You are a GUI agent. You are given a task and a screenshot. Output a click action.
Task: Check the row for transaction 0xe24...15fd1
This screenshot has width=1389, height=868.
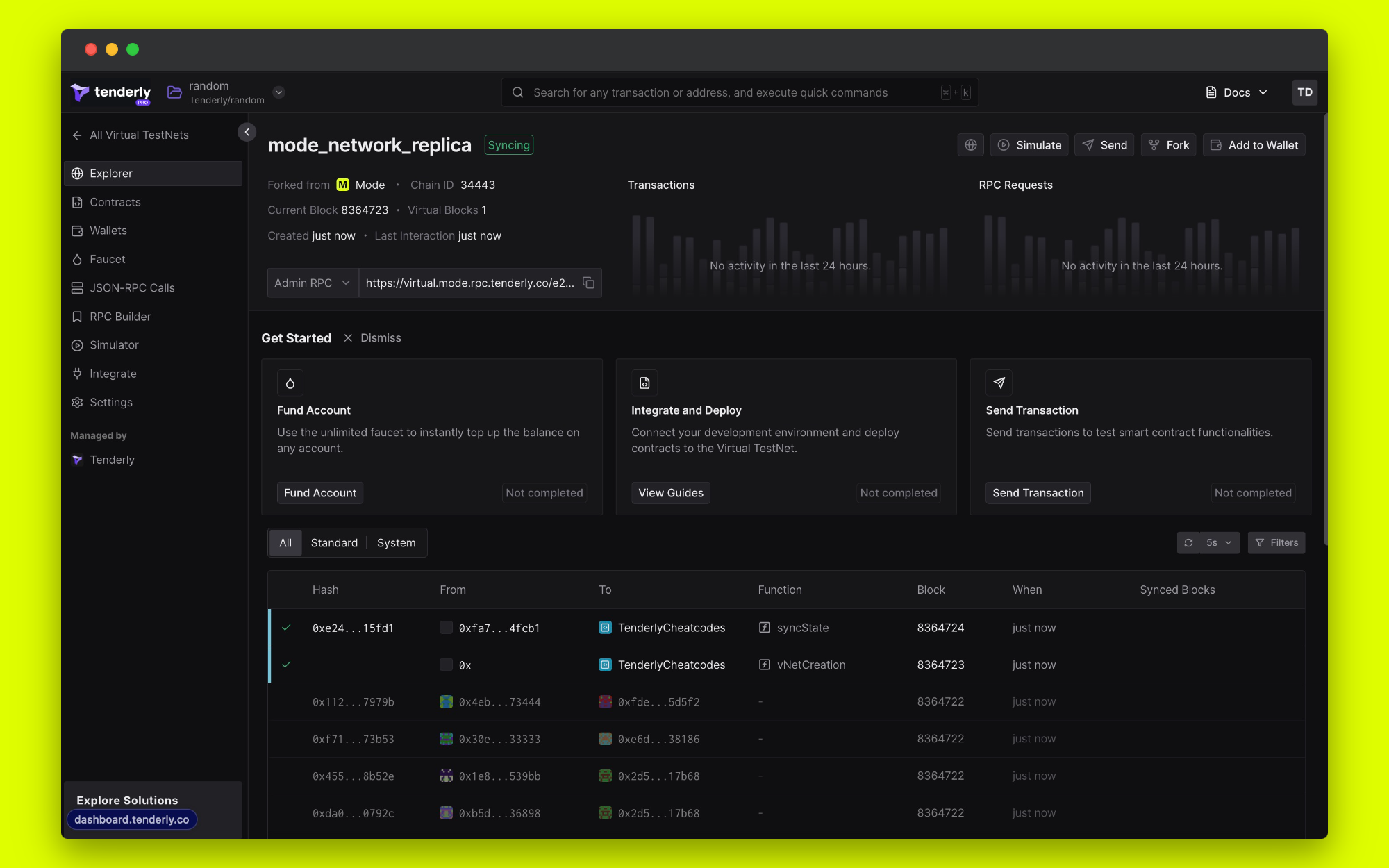coord(287,627)
